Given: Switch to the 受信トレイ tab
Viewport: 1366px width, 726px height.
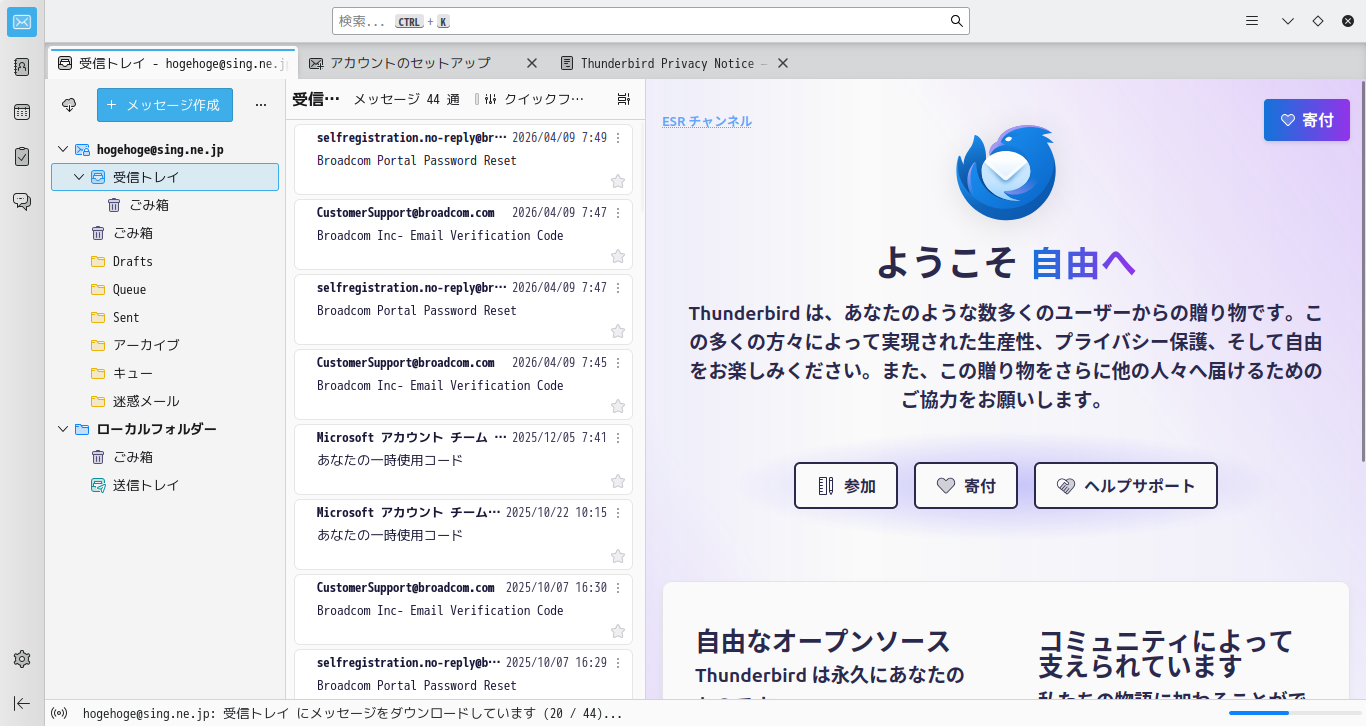Looking at the screenshot, I should [173, 63].
